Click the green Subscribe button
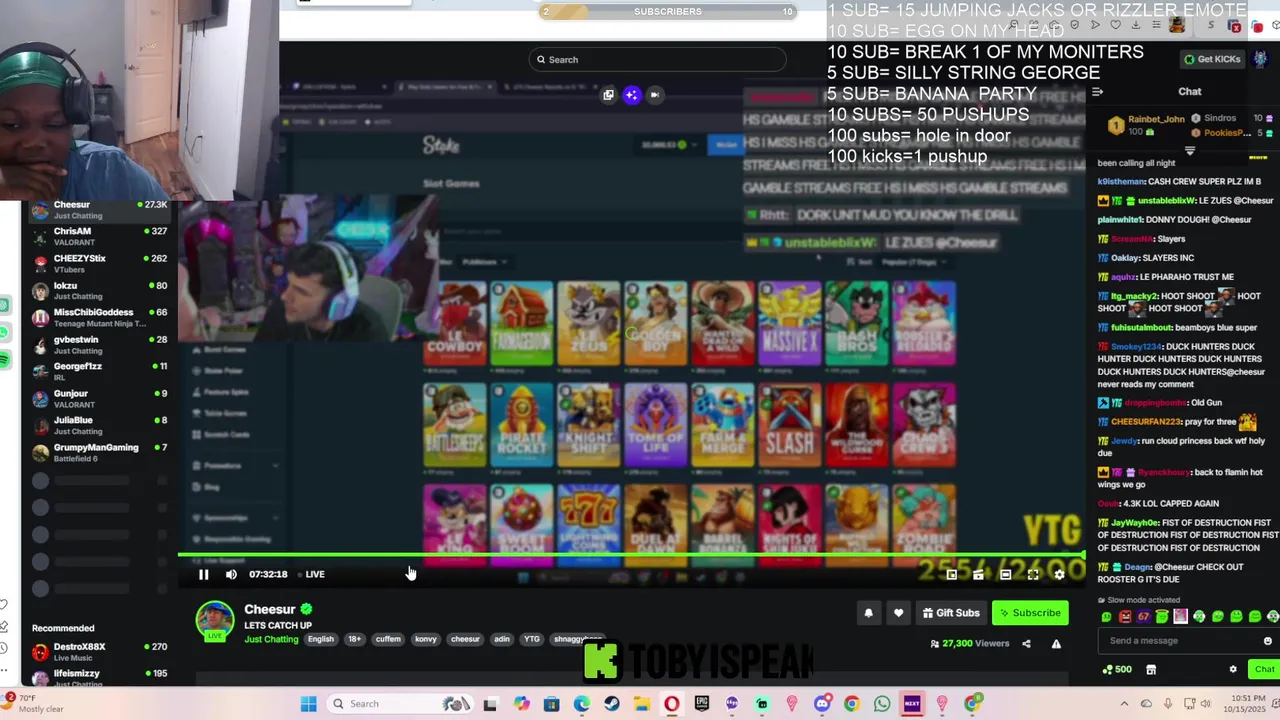Image resolution: width=1280 pixels, height=720 pixels. (x=1029, y=613)
